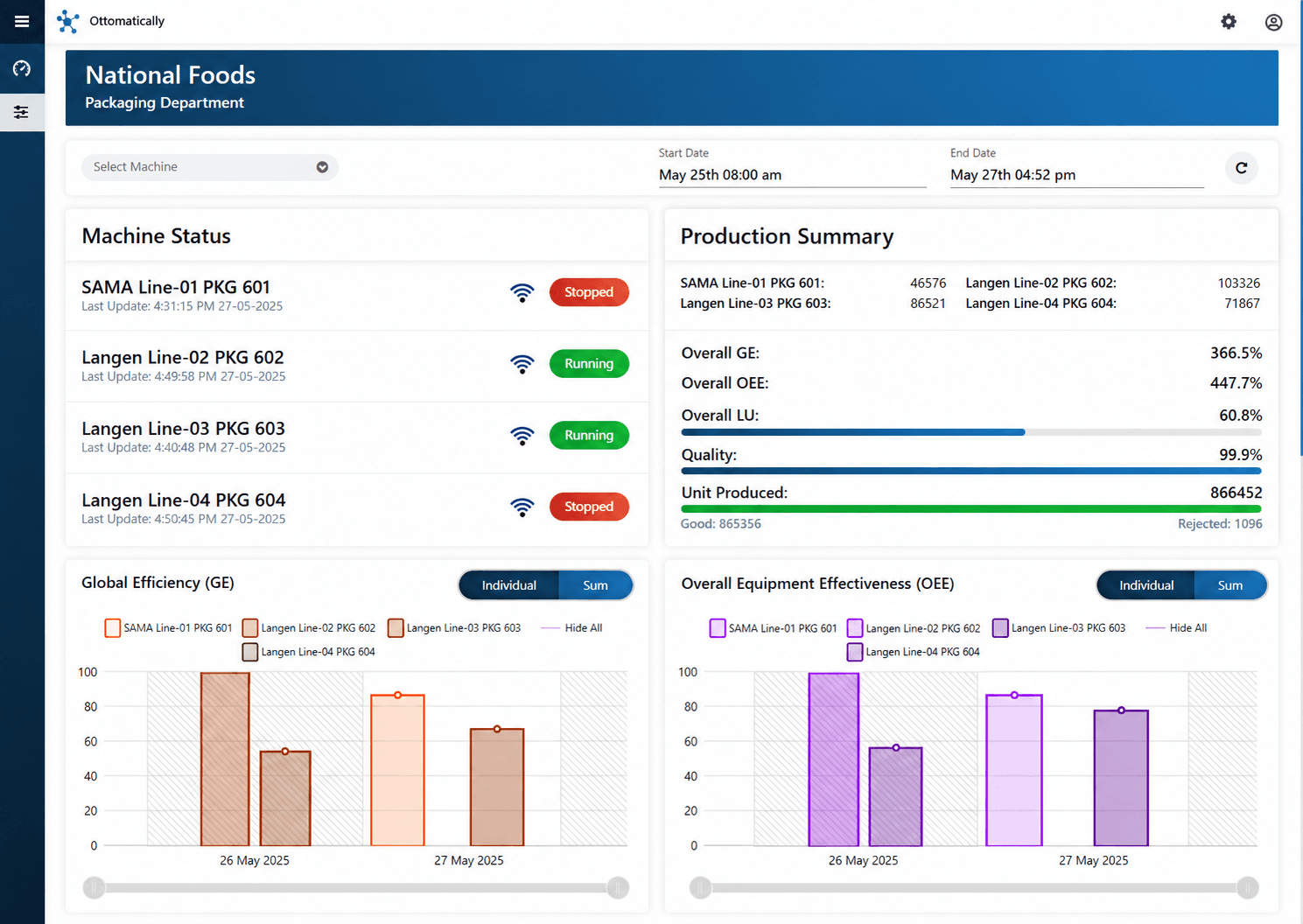Grab the left handle of OEE range slider

click(x=701, y=888)
